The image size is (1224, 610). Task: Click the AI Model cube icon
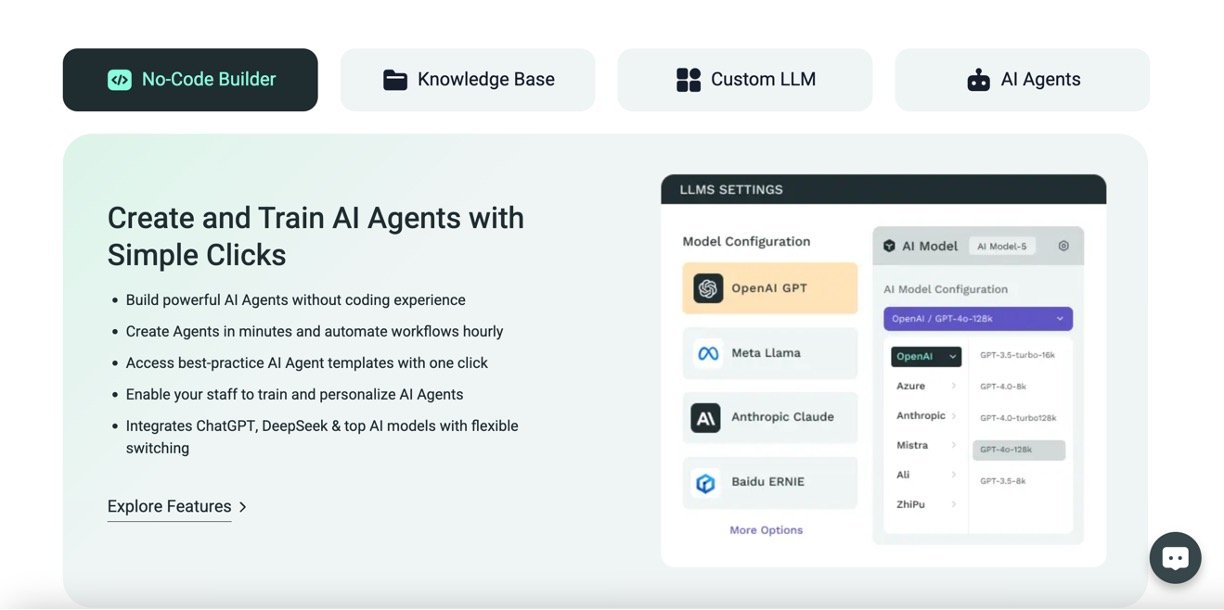(889, 246)
